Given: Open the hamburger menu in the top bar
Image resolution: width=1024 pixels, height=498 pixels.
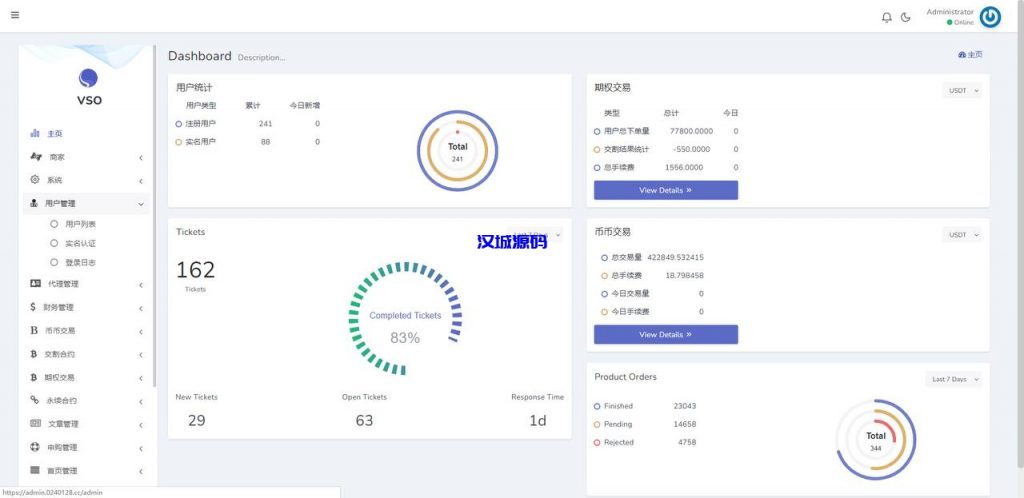Looking at the screenshot, I should point(15,15).
